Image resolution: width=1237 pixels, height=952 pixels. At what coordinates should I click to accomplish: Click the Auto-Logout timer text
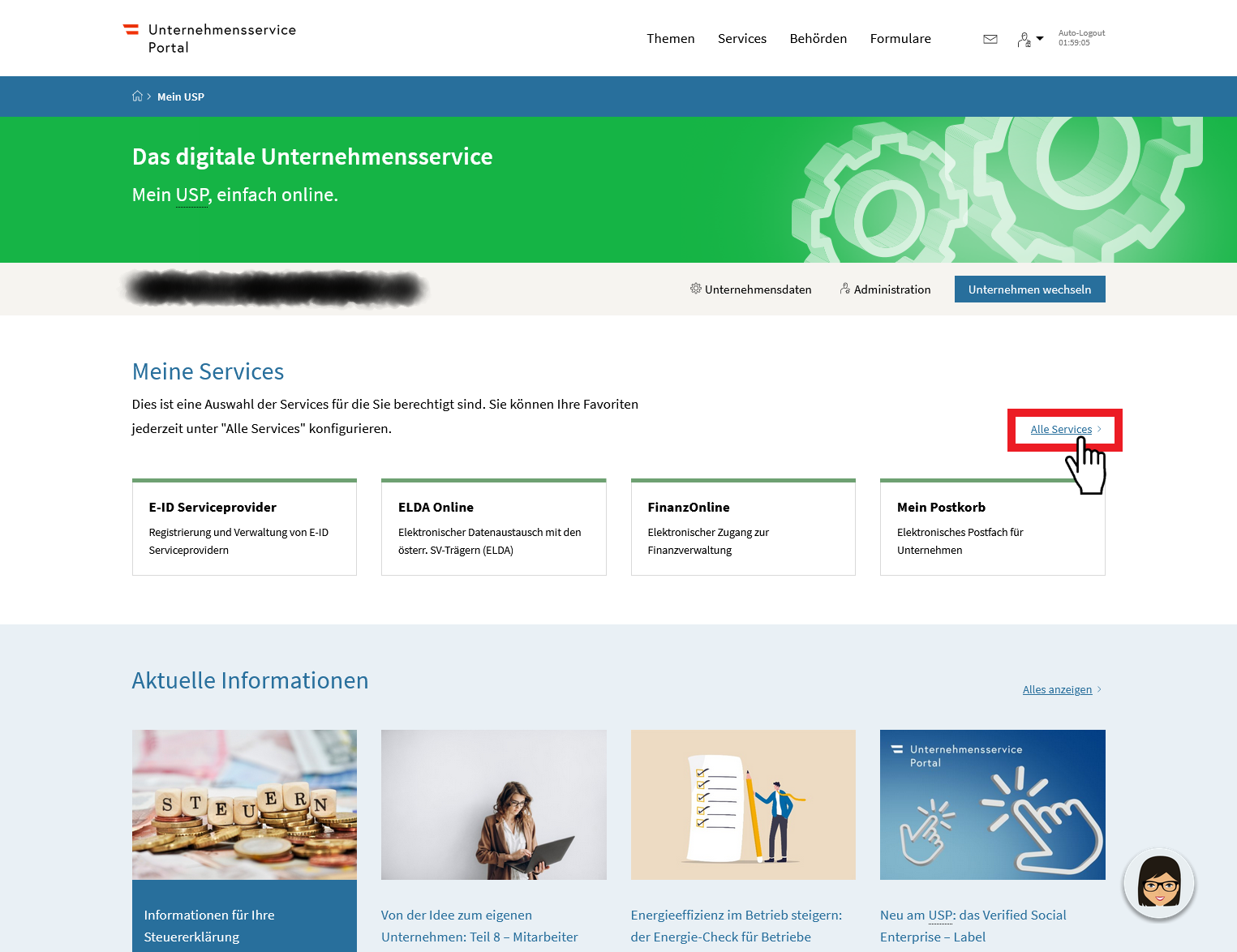coord(1081,38)
